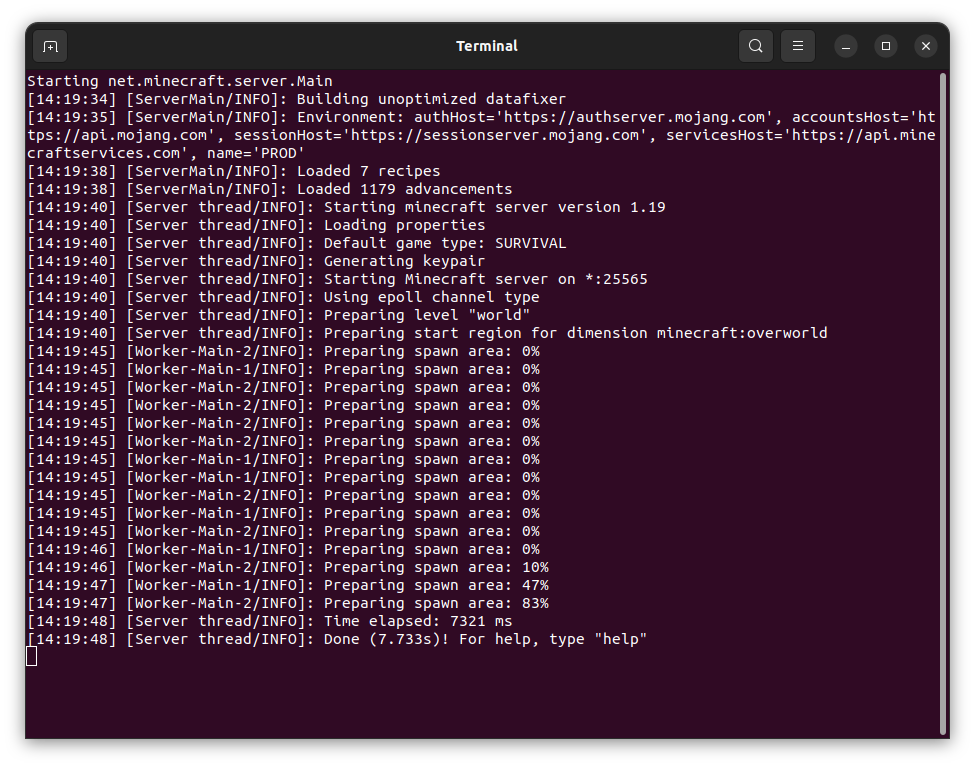975x767 pixels.
Task: Open terminal preferences via the menu icon
Action: pos(797,45)
